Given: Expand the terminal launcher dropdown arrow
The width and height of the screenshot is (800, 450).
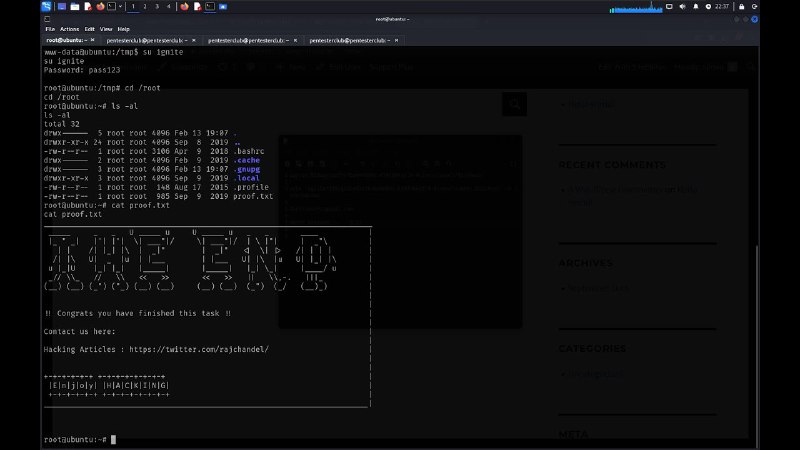Looking at the screenshot, I should [x=120, y=7].
